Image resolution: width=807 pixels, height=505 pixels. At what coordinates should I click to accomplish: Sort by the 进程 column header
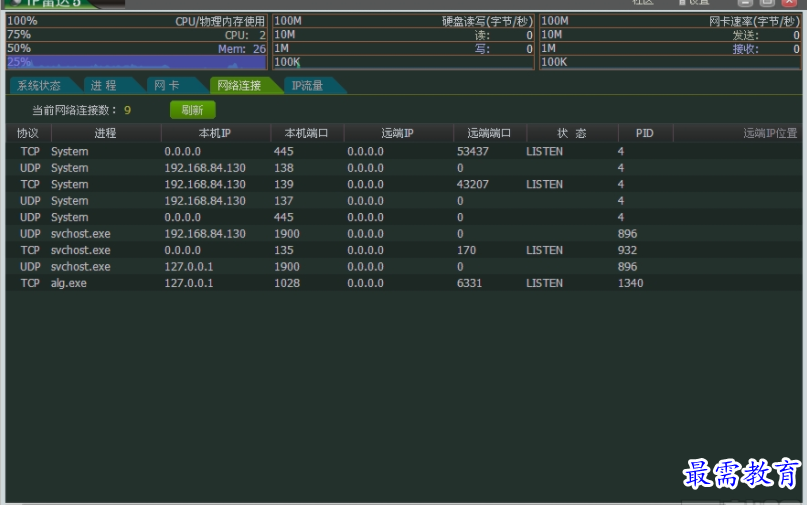106,133
